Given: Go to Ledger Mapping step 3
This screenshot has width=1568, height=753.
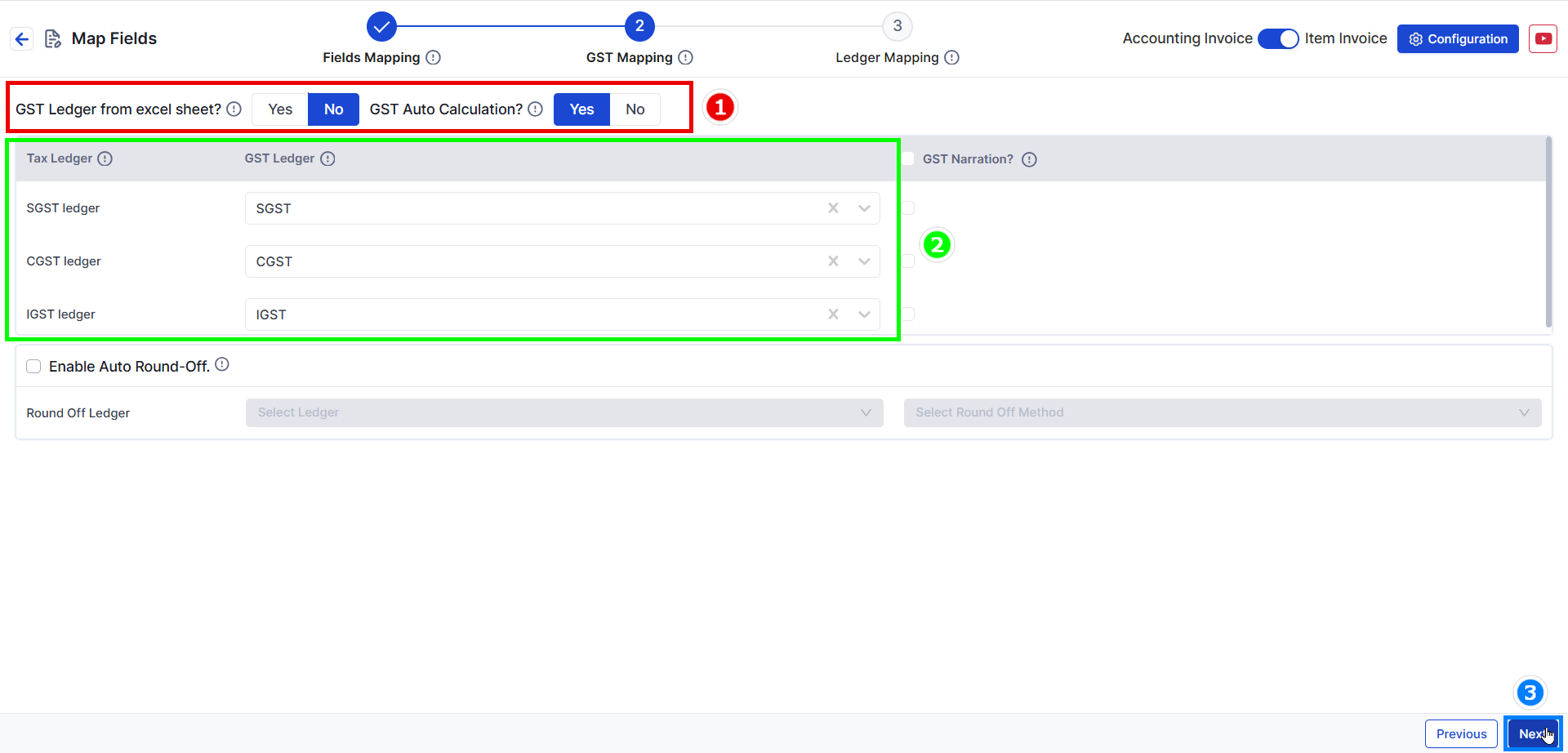Looking at the screenshot, I should (x=897, y=26).
